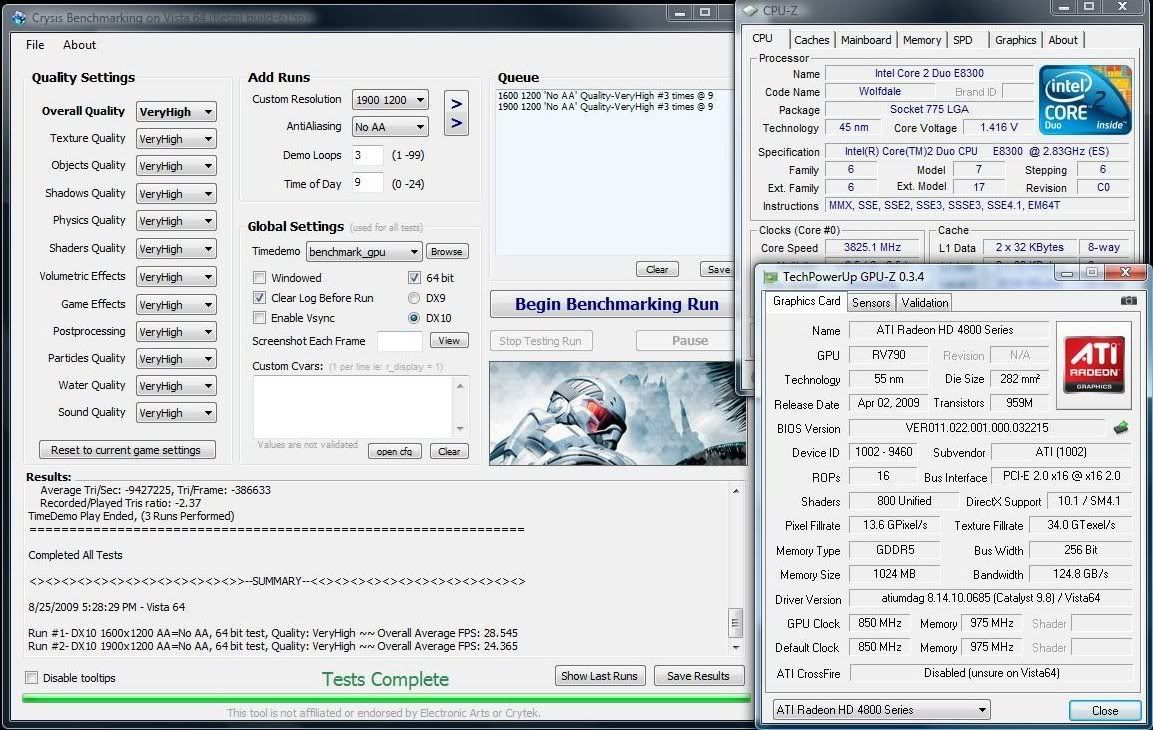Click the Close button in GPU-Z
The width and height of the screenshot is (1153, 730).
[1104, 710]
